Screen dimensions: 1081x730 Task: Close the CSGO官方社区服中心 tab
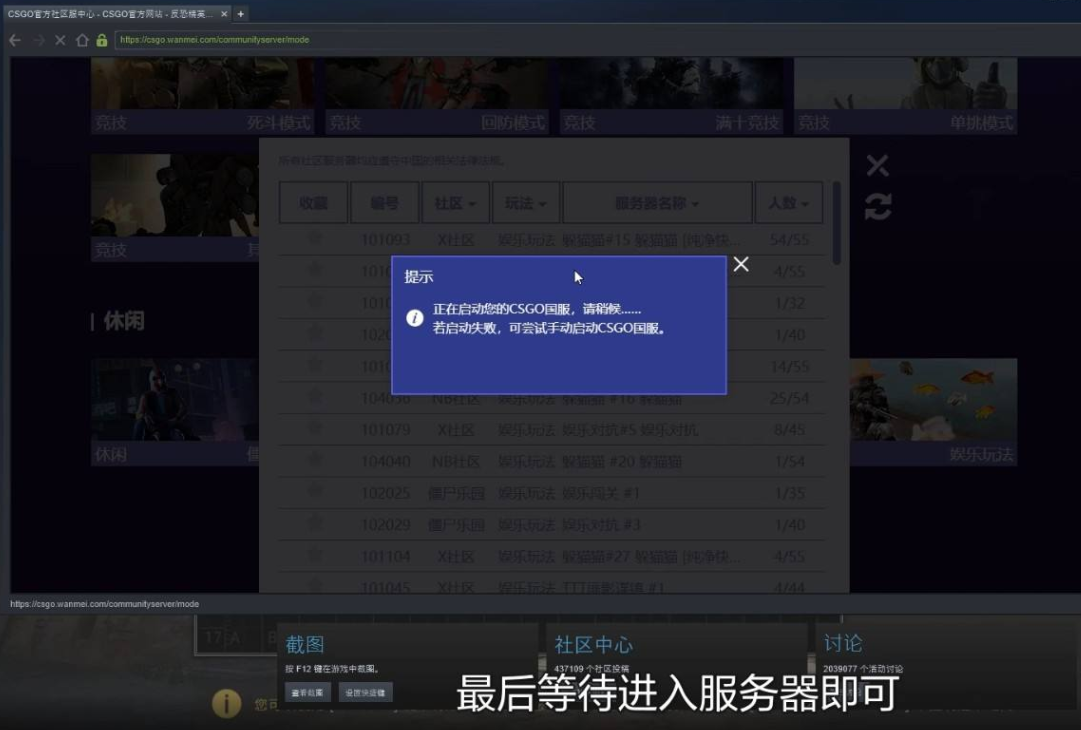(x=224, y=14)
